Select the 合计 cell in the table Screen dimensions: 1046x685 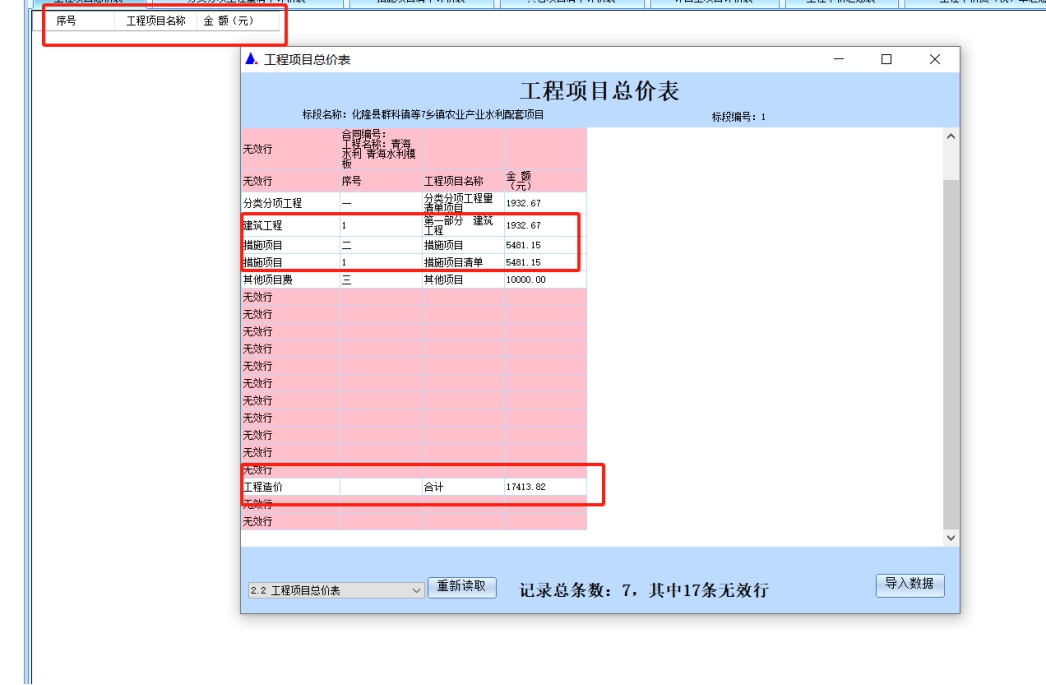point(463,487)
